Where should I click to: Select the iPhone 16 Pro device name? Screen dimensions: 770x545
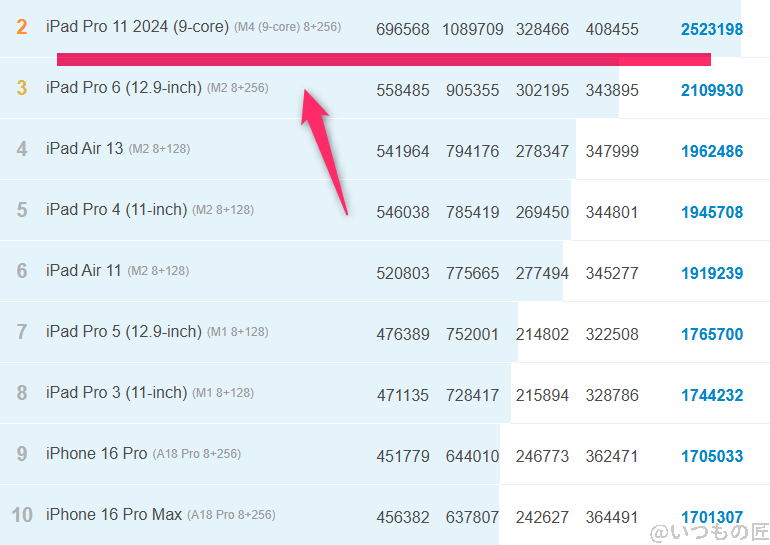pos(96,454)
